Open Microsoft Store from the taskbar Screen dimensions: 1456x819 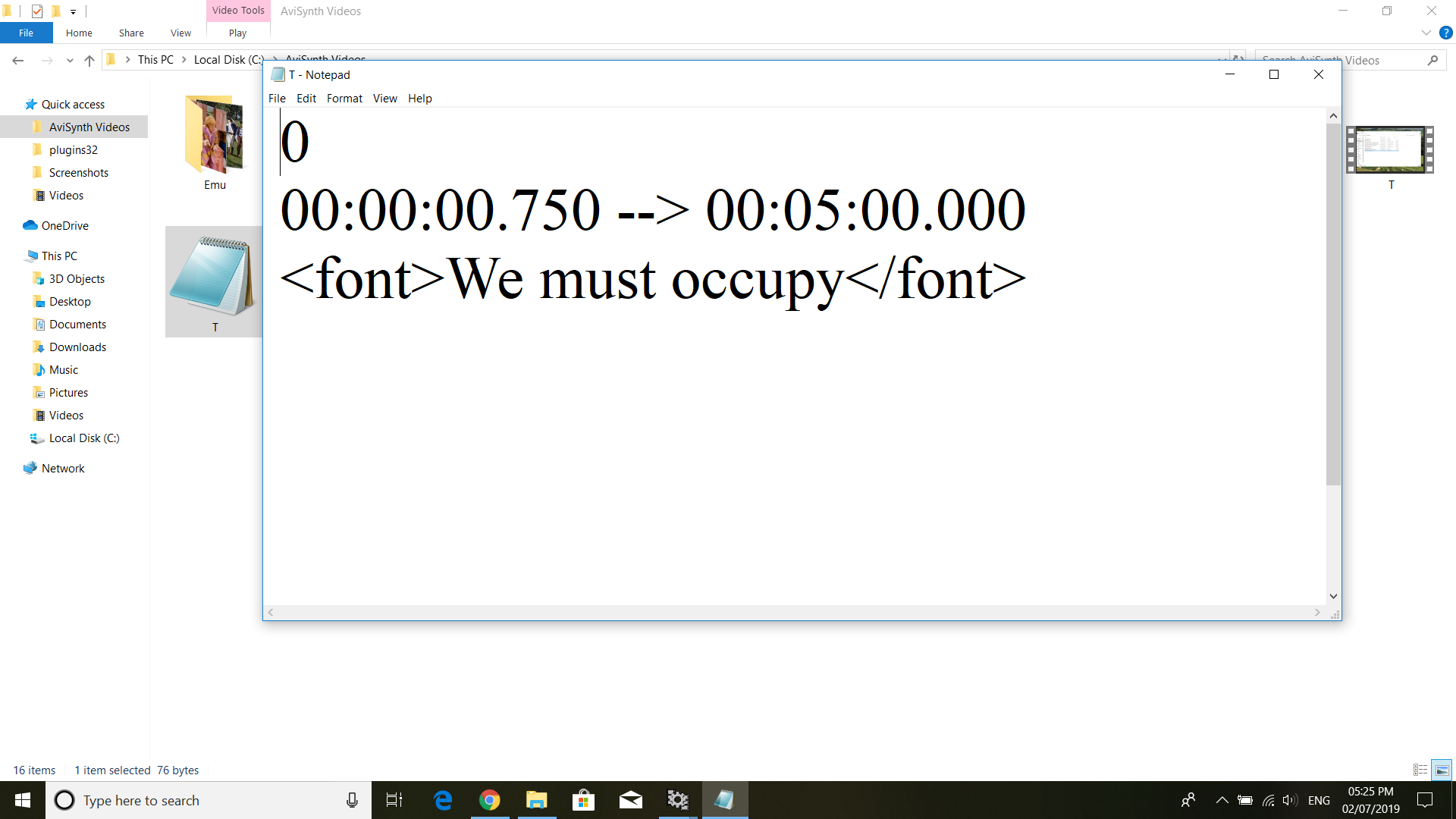(583, 800)
